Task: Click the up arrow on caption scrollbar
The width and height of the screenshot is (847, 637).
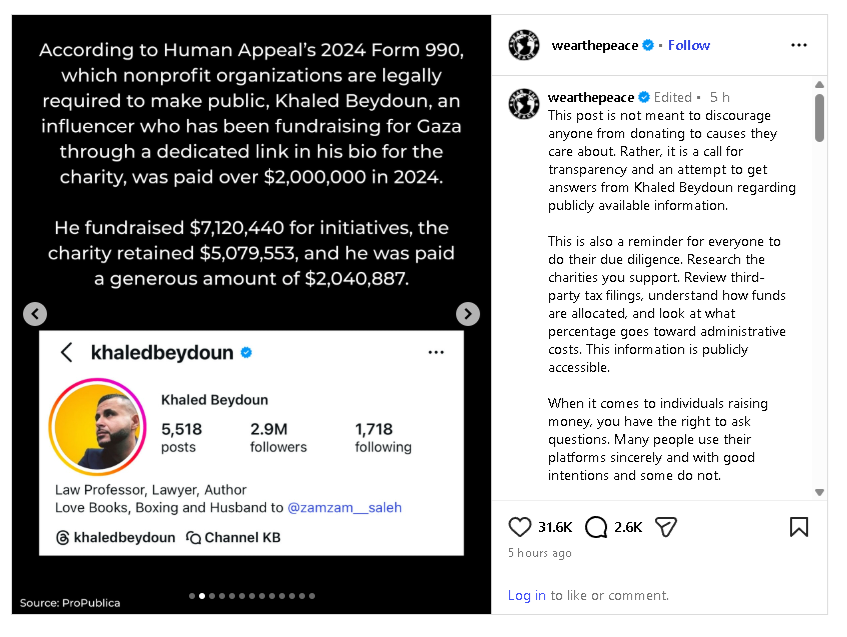Action: pyautogui.click(x=819, y=84)
